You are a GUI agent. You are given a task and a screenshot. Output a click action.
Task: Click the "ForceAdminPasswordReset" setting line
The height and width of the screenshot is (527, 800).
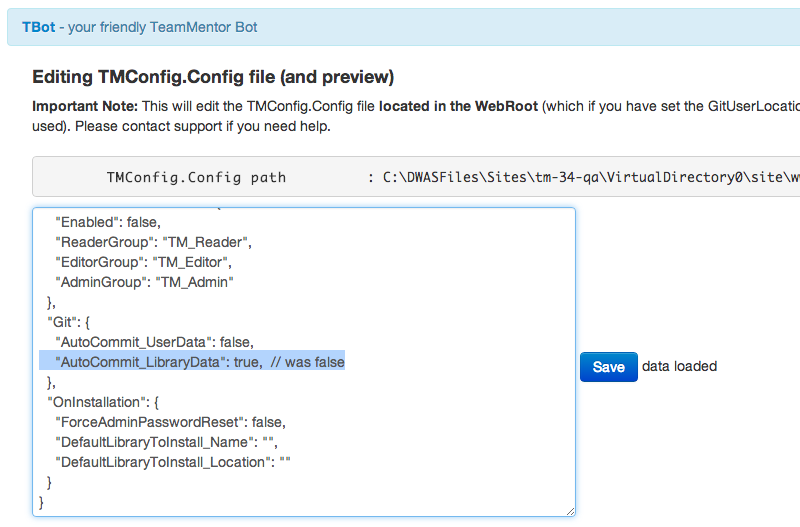tap(170, 422)
